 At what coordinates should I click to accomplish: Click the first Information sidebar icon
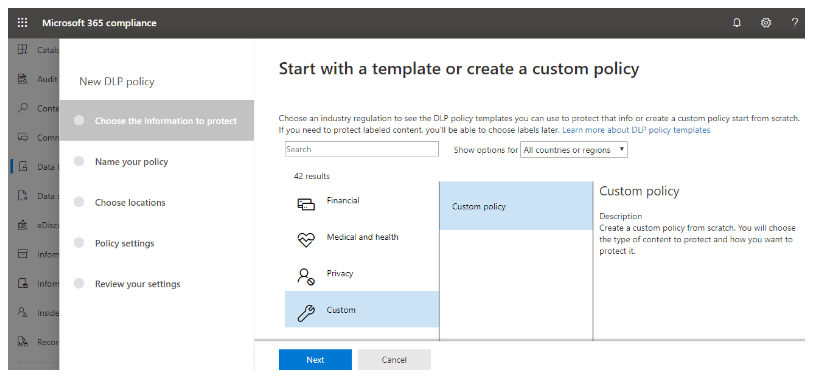pos(22,254)
